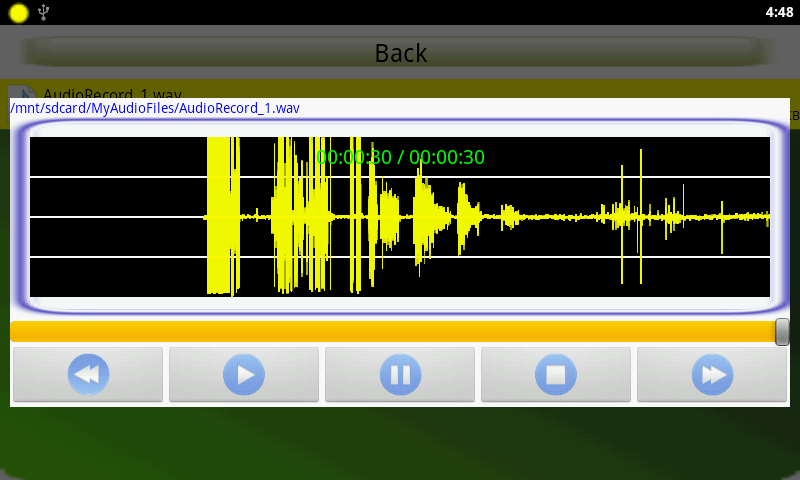Tap the USB connection status icon
This screenshot has width=800, height=480.
pos(43,12)
